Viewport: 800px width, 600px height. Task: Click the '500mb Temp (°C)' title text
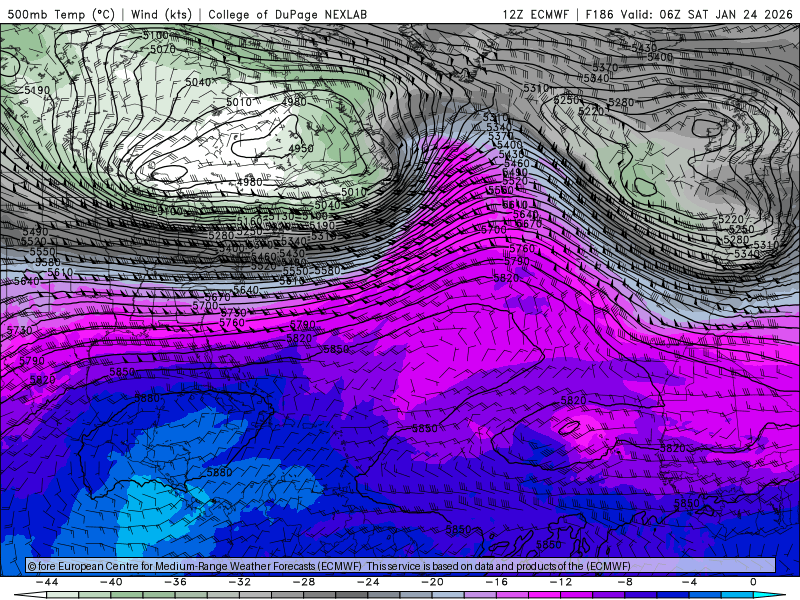click(x=61, y=14)
